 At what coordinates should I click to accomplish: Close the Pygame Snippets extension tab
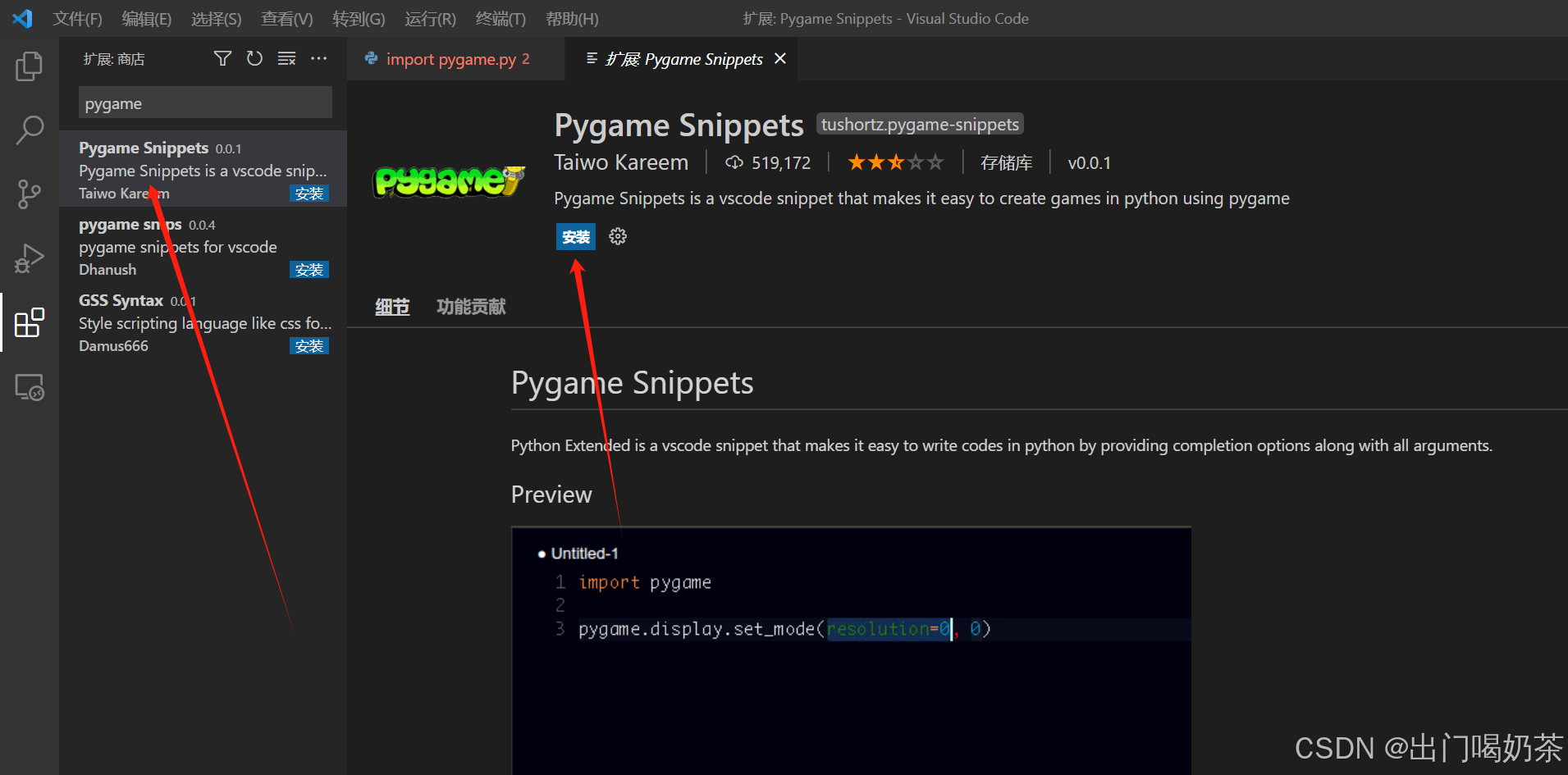pos(780,58)
